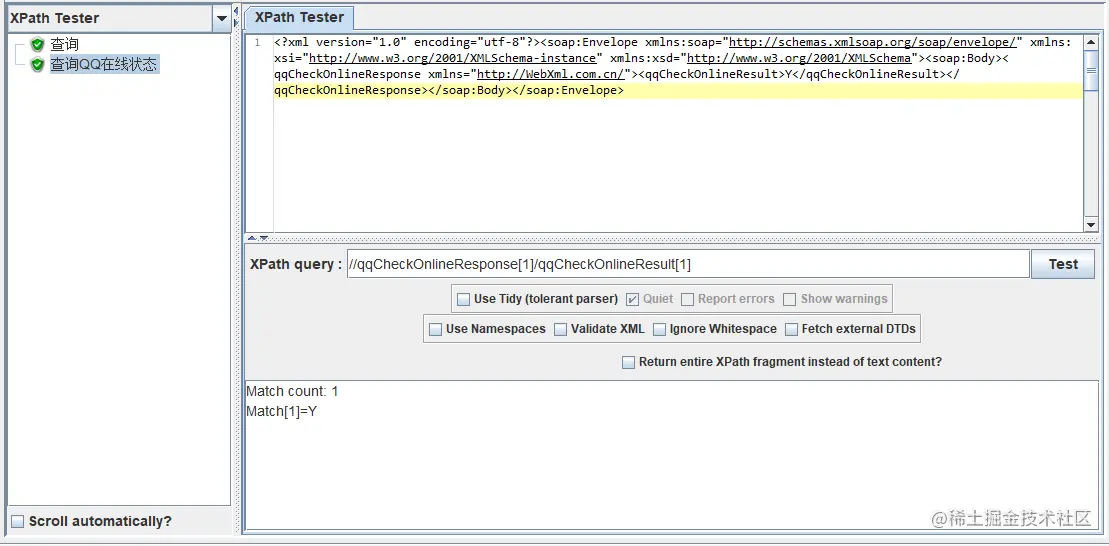Toggle the Show warnings checkbox

(x=789, y=299)
